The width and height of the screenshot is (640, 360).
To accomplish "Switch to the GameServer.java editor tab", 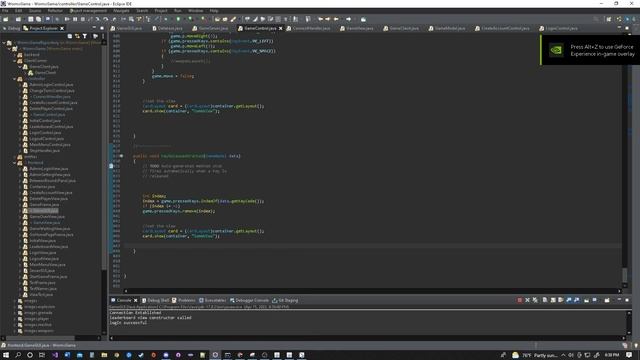I will coord(210,28).
